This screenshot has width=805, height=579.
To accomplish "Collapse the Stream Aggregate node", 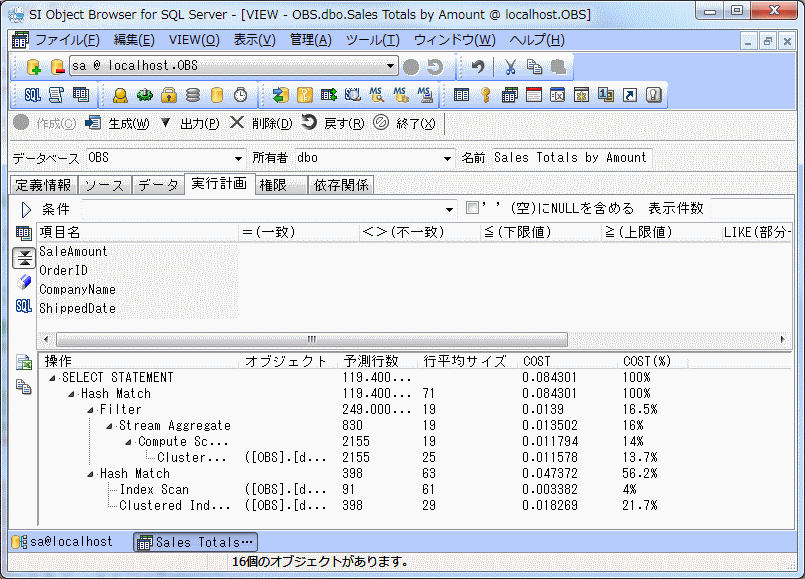I will pyautogui.click(x=109, y=426).
